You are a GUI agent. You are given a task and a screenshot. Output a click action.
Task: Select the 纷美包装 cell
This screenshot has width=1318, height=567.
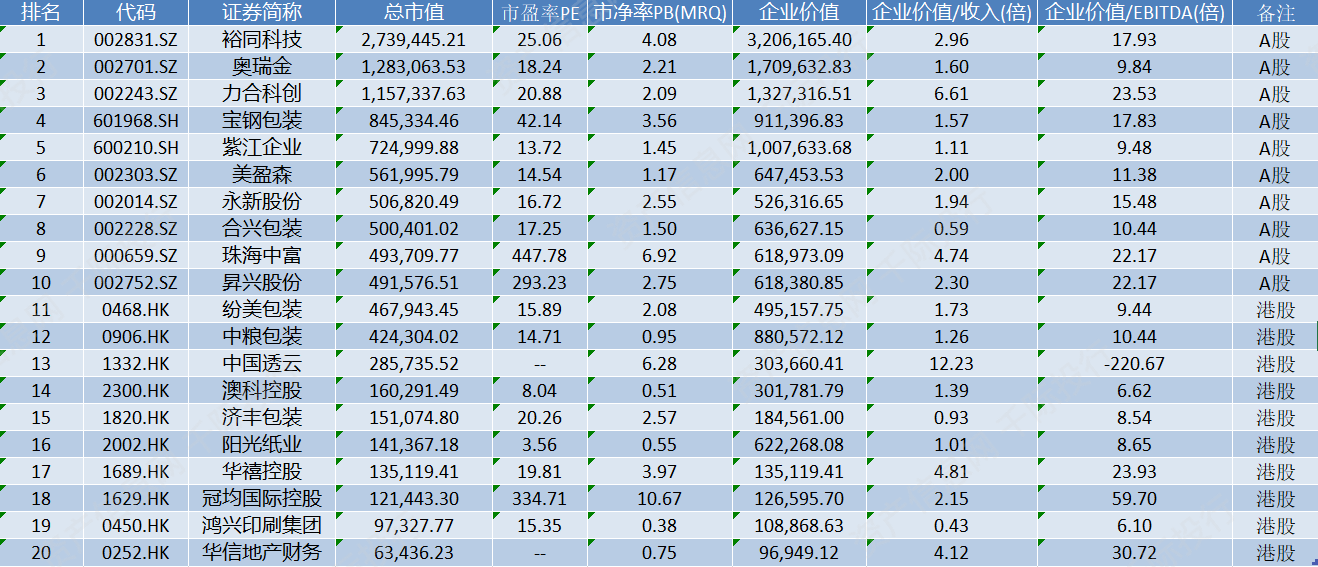261,310
